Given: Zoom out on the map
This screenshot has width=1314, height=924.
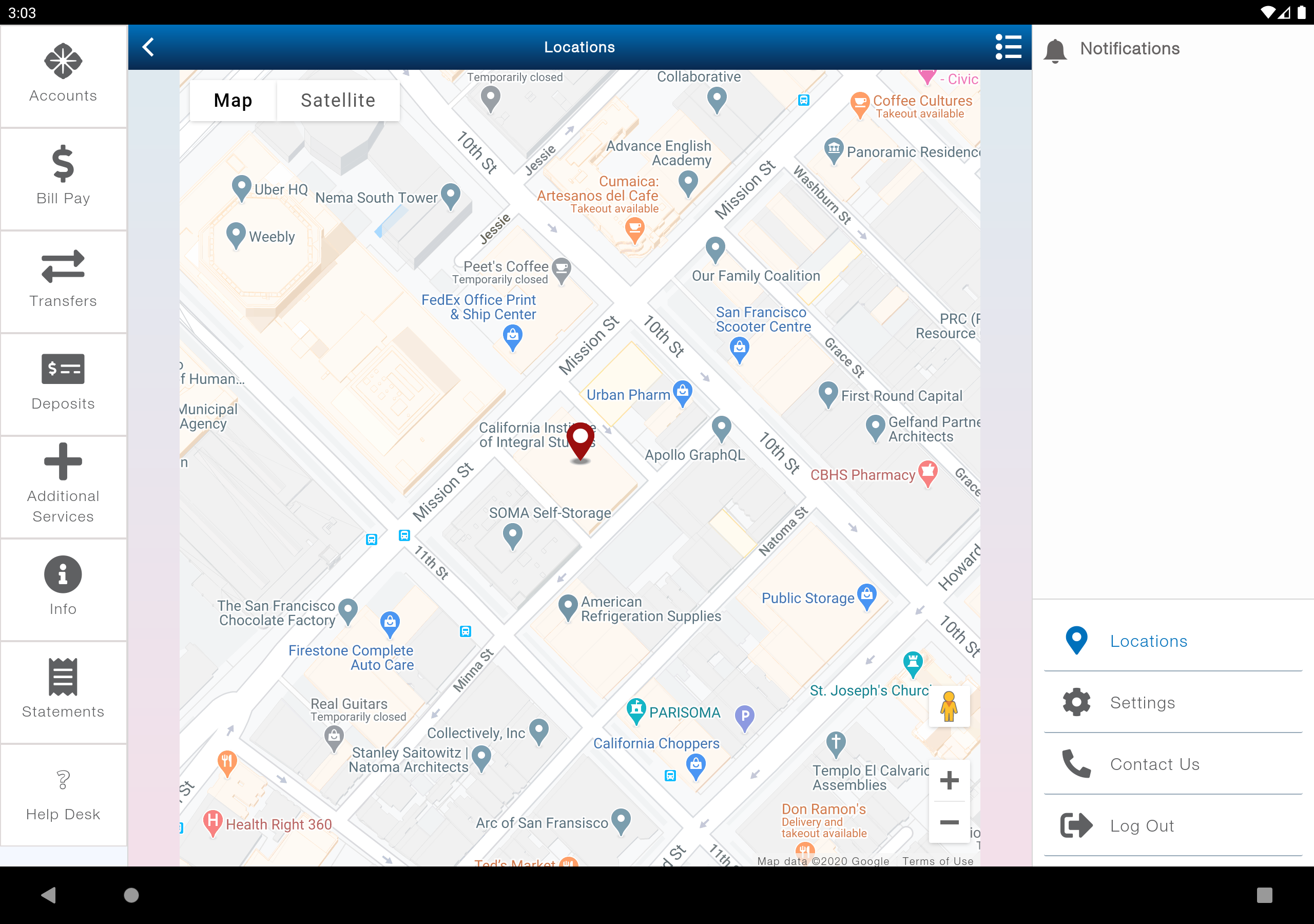Looking at the screenshot, I should point(949,822).
